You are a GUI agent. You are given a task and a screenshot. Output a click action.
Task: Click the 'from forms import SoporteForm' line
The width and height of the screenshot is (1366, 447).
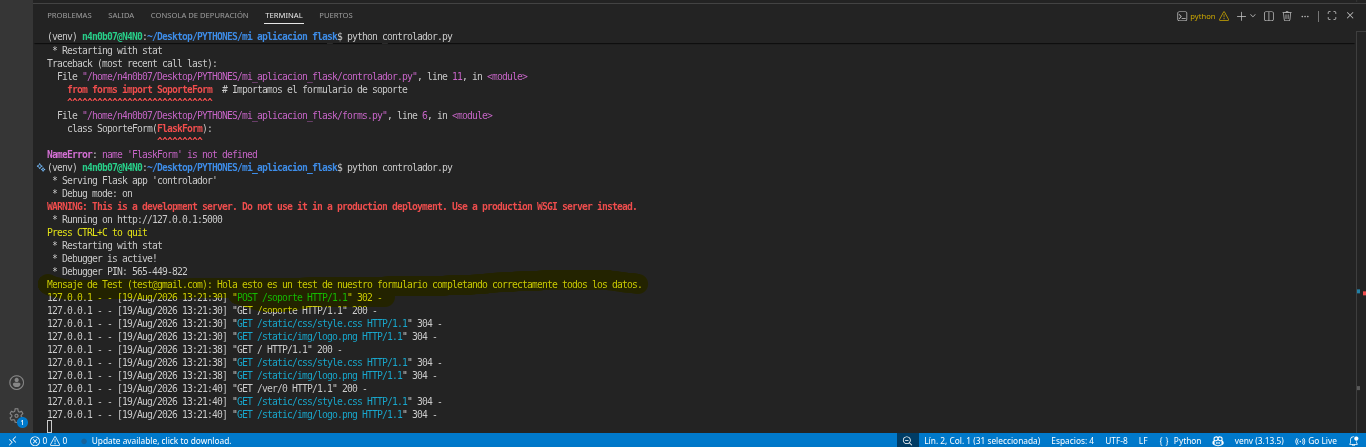(139, 89)
